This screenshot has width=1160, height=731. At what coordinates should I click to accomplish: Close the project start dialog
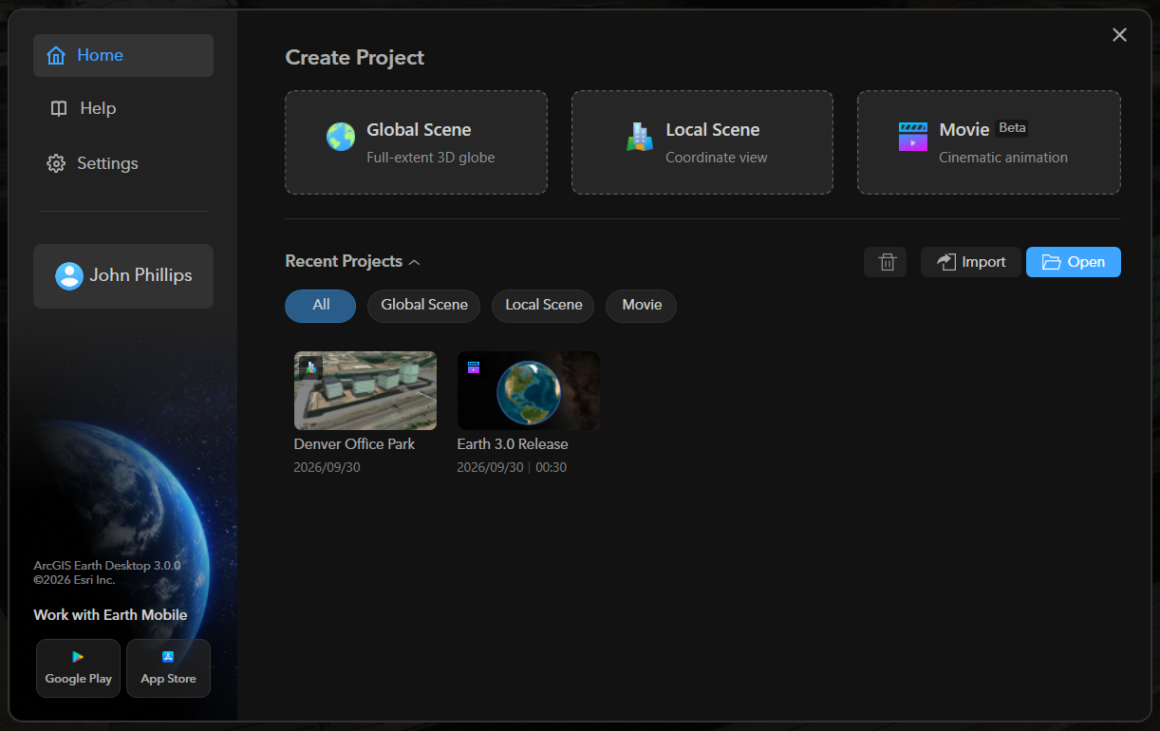point(1119,35)
